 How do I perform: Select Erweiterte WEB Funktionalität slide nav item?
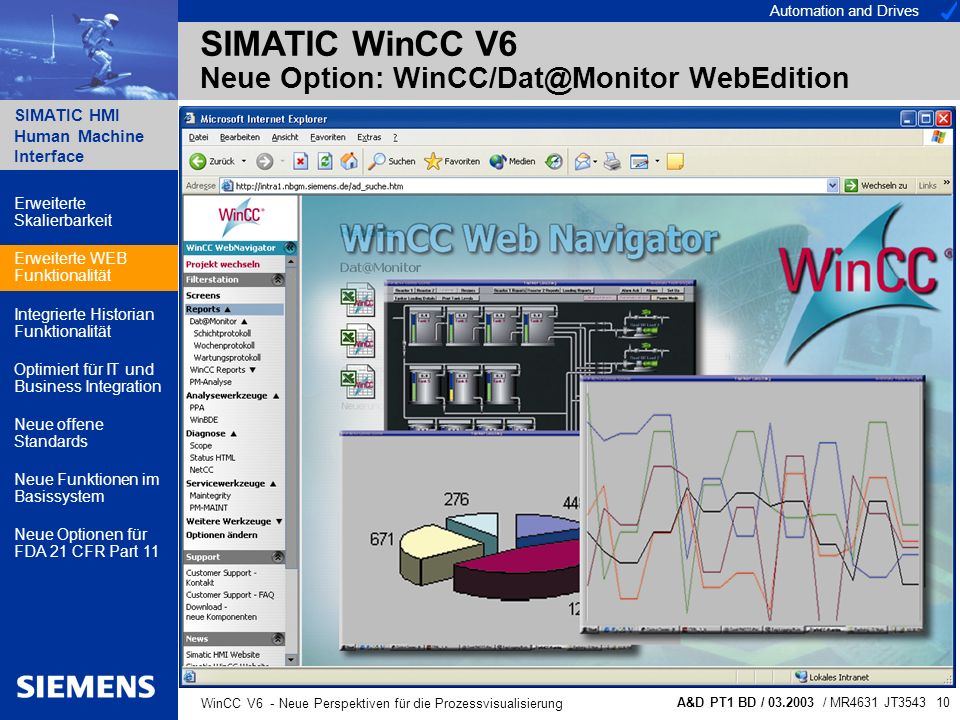[89, 267]
